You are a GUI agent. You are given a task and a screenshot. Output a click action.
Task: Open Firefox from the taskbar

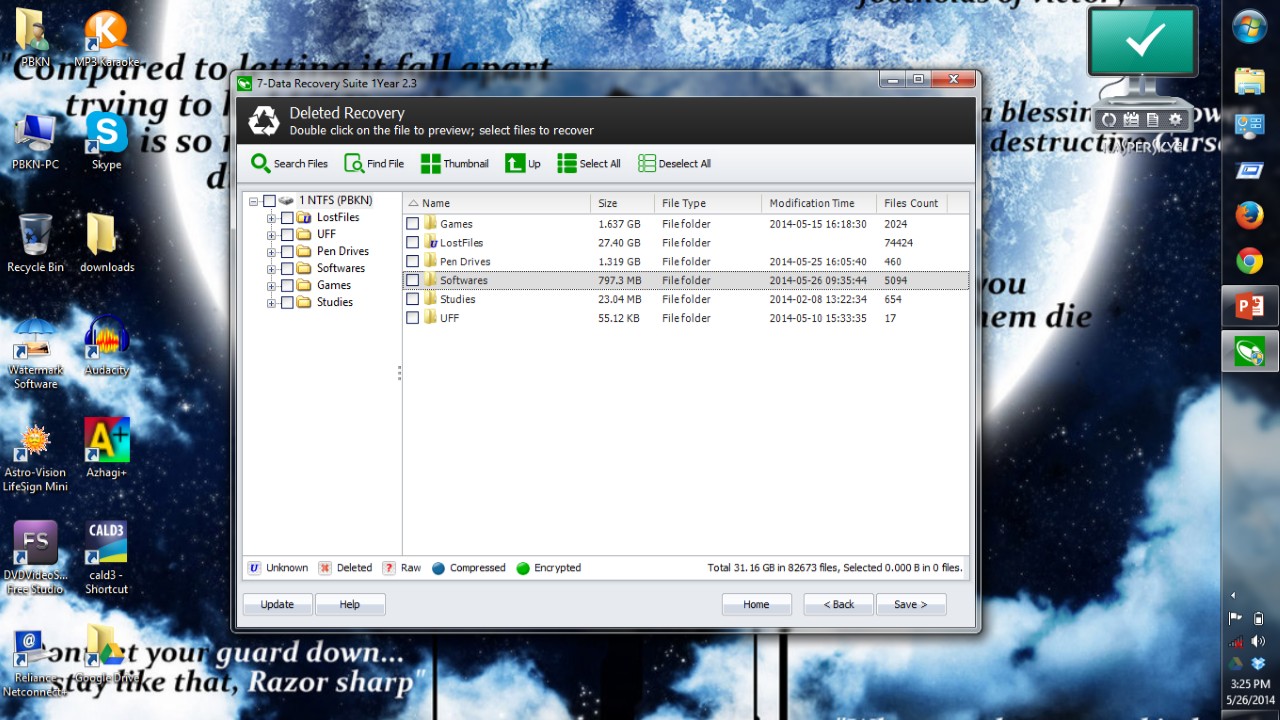click(1249, 215)
